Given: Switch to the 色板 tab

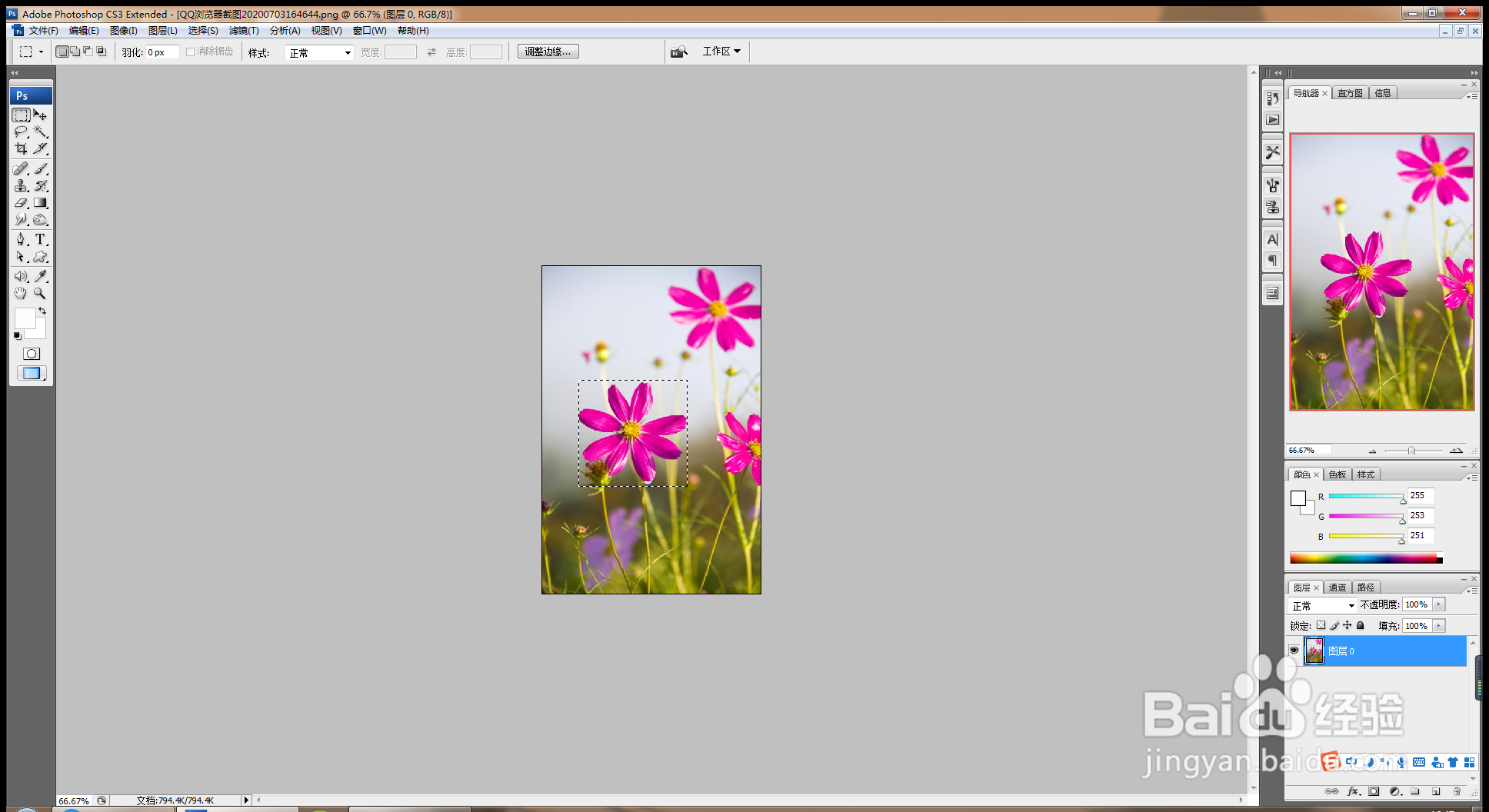Looking at the screenshot, I should click(1337, 474).
